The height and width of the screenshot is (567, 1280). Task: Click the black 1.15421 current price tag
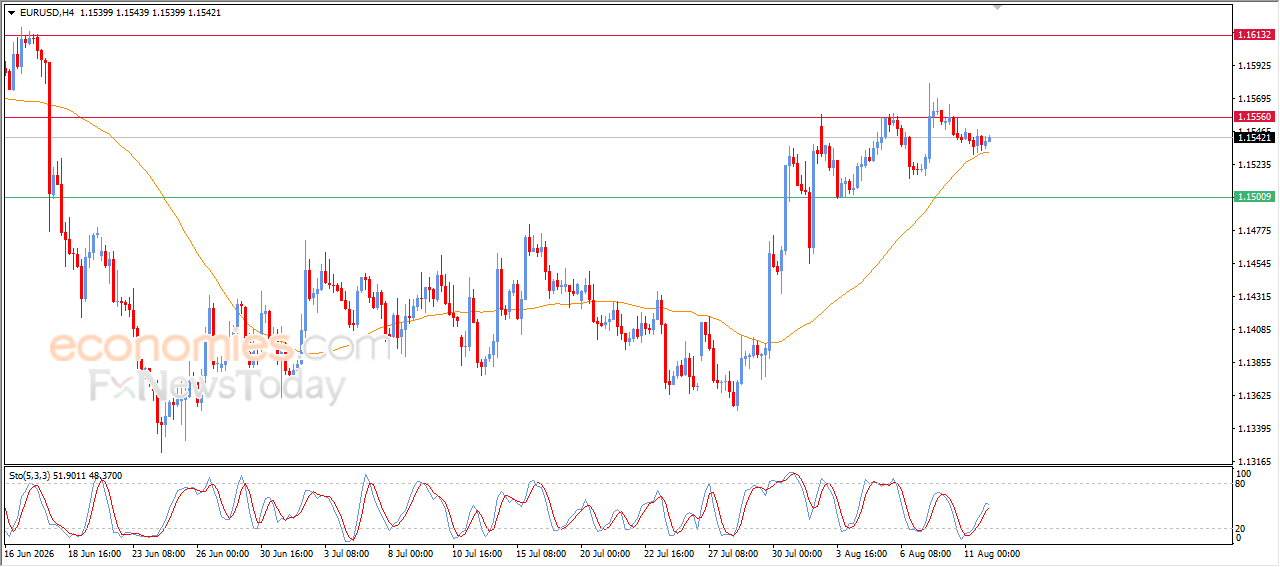(x=1253, y=137)
